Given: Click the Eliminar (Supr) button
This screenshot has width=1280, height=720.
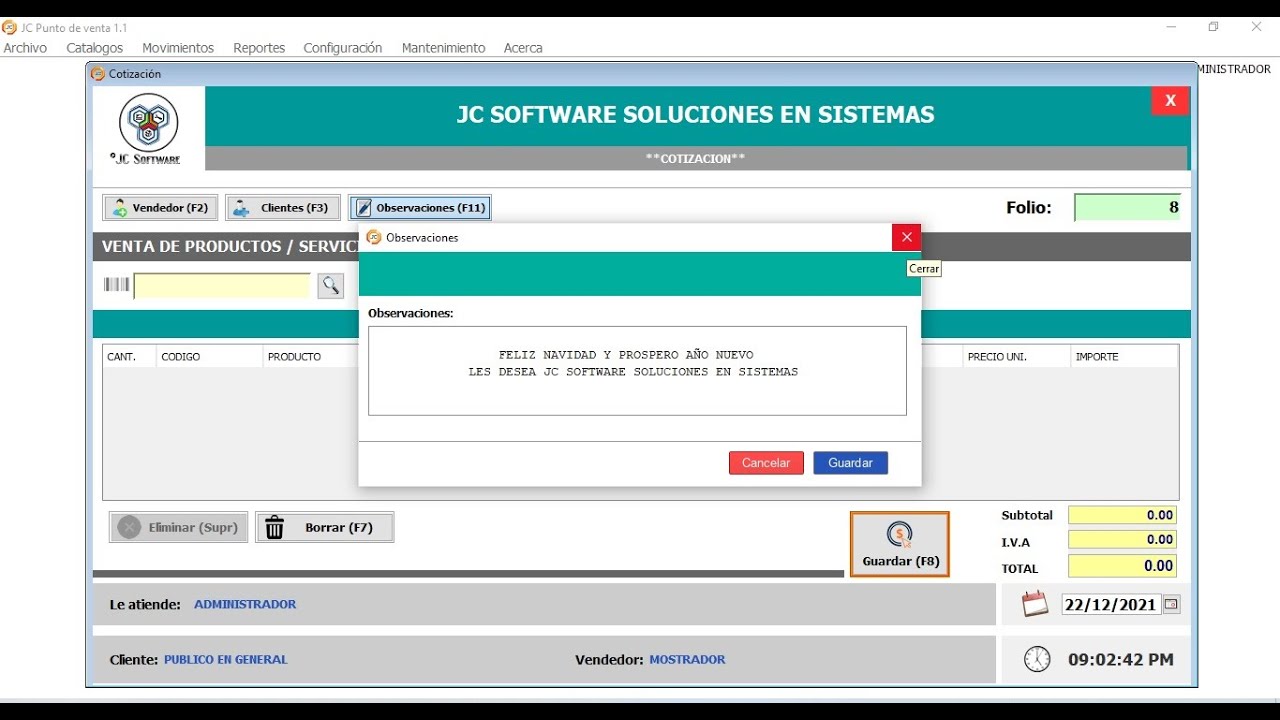Looking at the screenshot, I should [179, 527].
